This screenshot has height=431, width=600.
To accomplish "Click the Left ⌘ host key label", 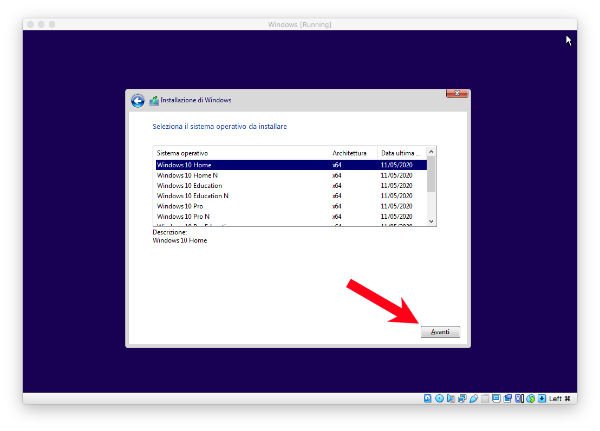I will (x=560, y=398).
